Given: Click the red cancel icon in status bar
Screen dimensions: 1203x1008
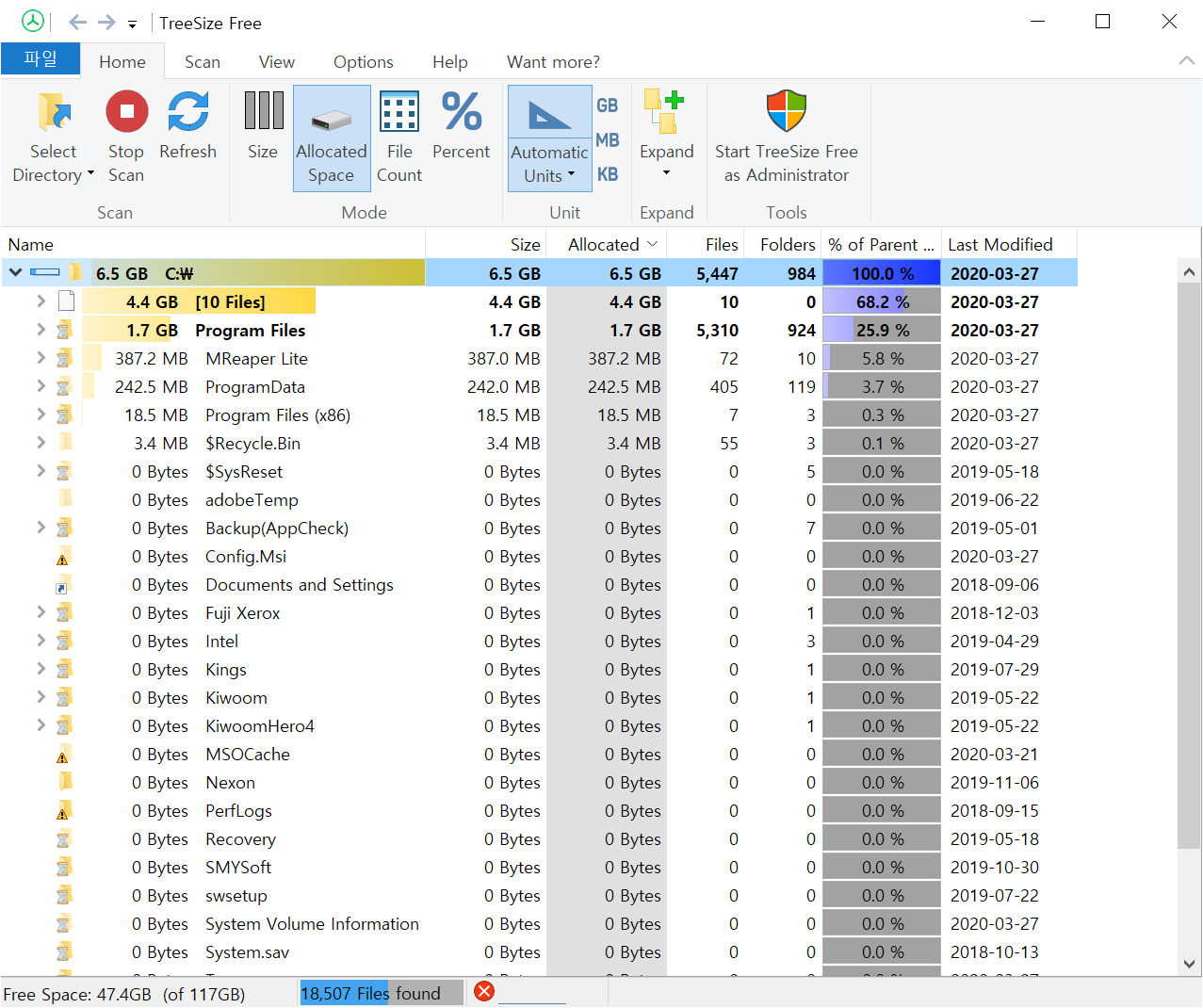Looking at the screenshot, I should (484, 991).
